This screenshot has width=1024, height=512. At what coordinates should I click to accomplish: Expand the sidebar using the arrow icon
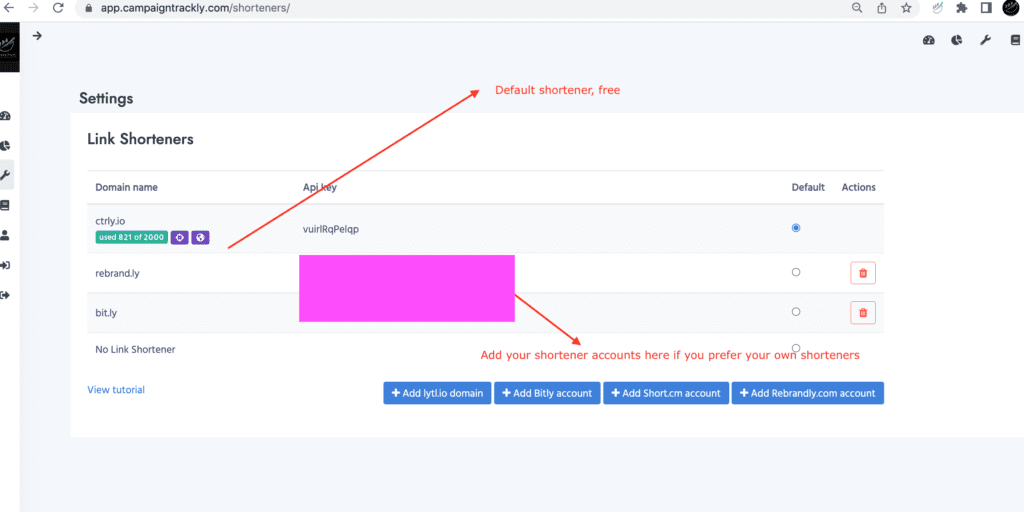coord(37,36)
